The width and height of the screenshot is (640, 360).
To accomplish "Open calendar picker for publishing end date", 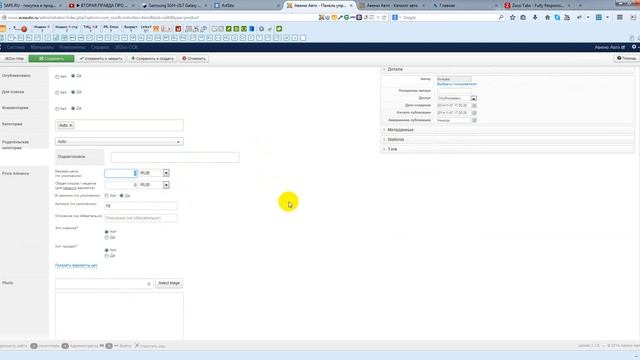I will 474,120.
